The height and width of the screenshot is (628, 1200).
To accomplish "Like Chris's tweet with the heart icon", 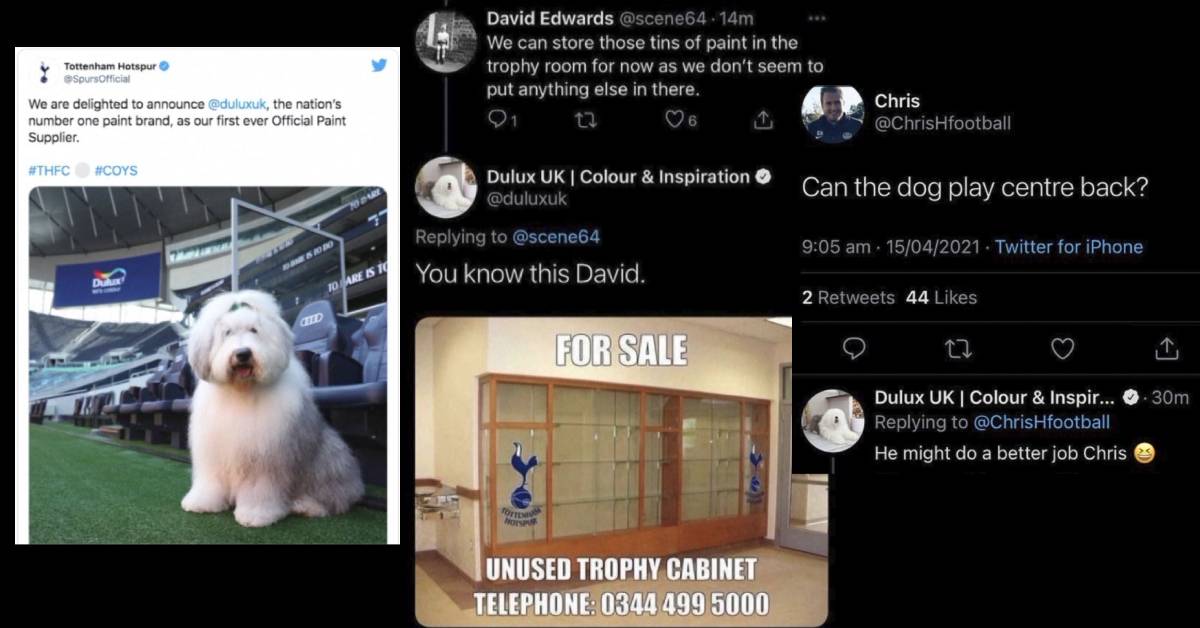I will [x=1063, y=348].
